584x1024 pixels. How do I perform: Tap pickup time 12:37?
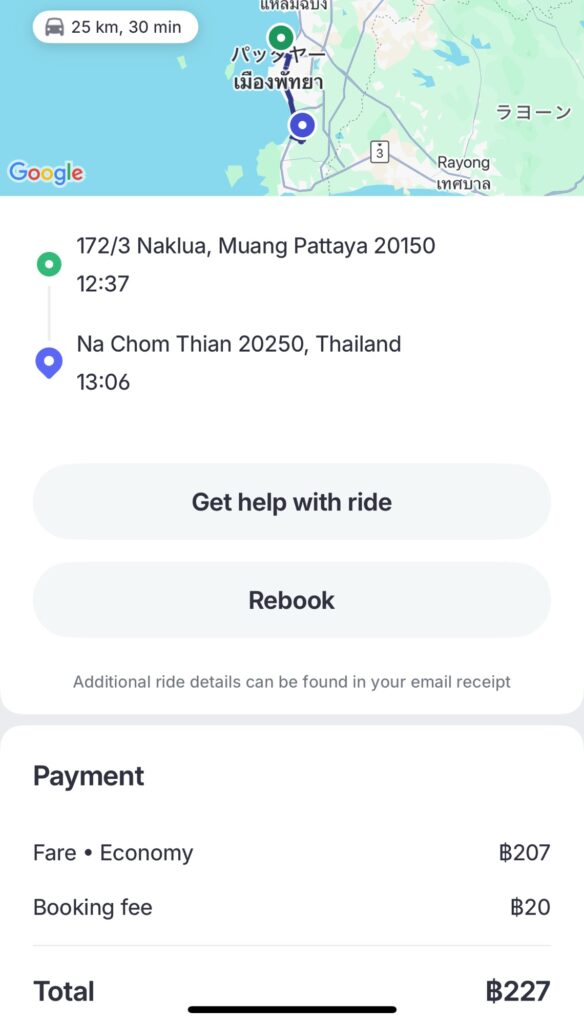click(103, 284)
